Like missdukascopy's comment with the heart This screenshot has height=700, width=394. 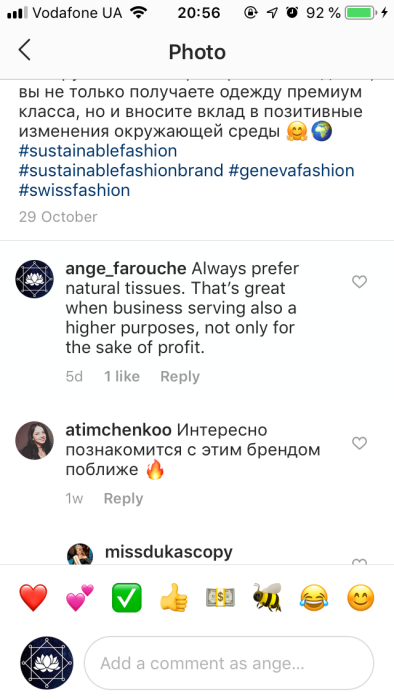click(359, 561)
